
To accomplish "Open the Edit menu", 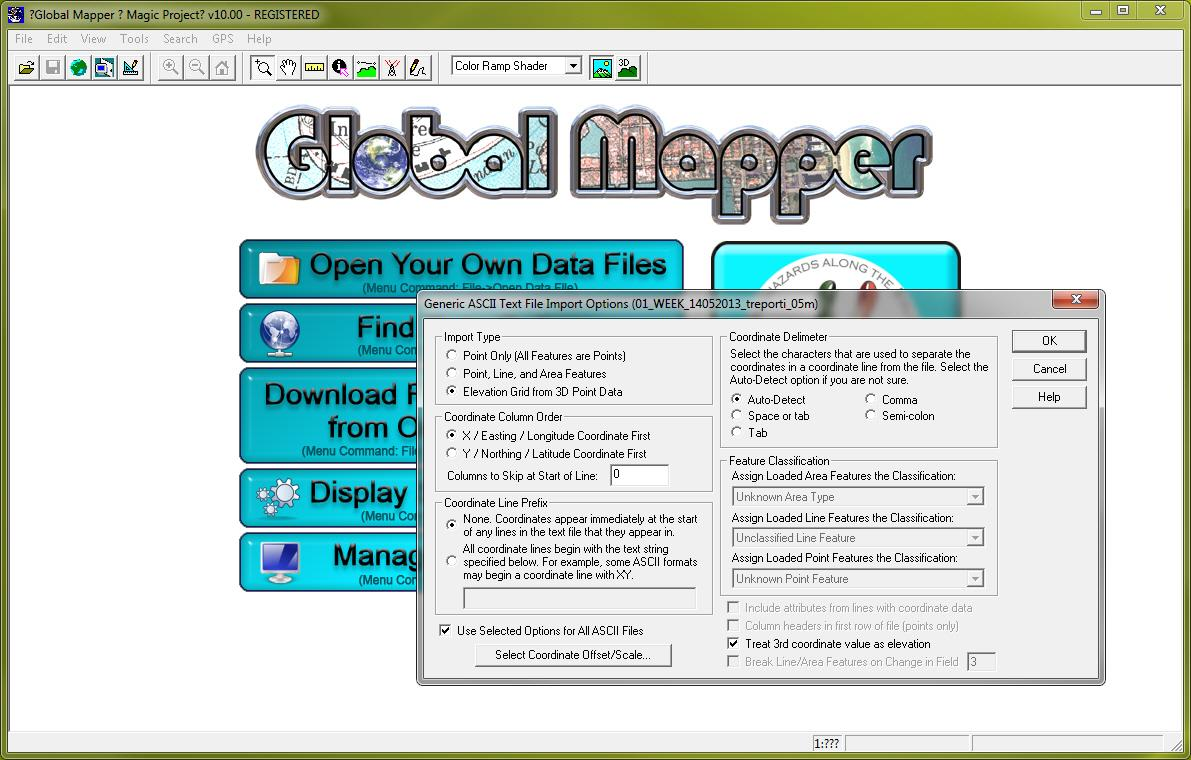I will [x=57, y=39].
